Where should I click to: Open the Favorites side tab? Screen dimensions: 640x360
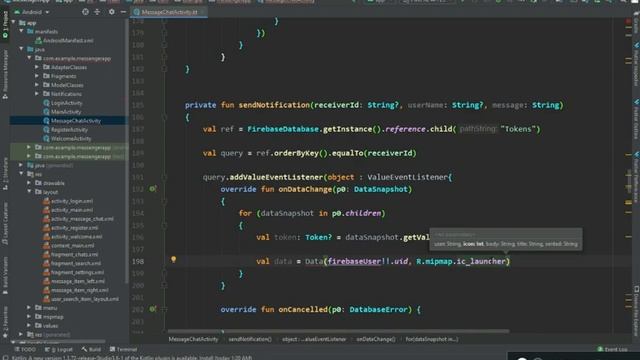pos(5,322)
